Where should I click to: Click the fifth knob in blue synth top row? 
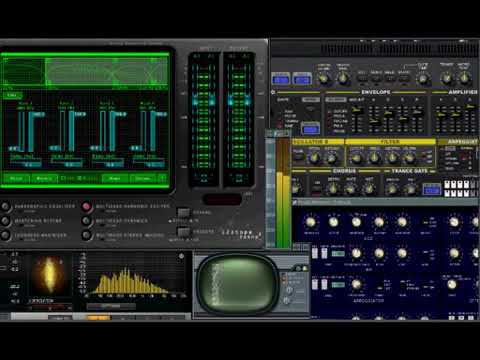click(x=402, y=222)
